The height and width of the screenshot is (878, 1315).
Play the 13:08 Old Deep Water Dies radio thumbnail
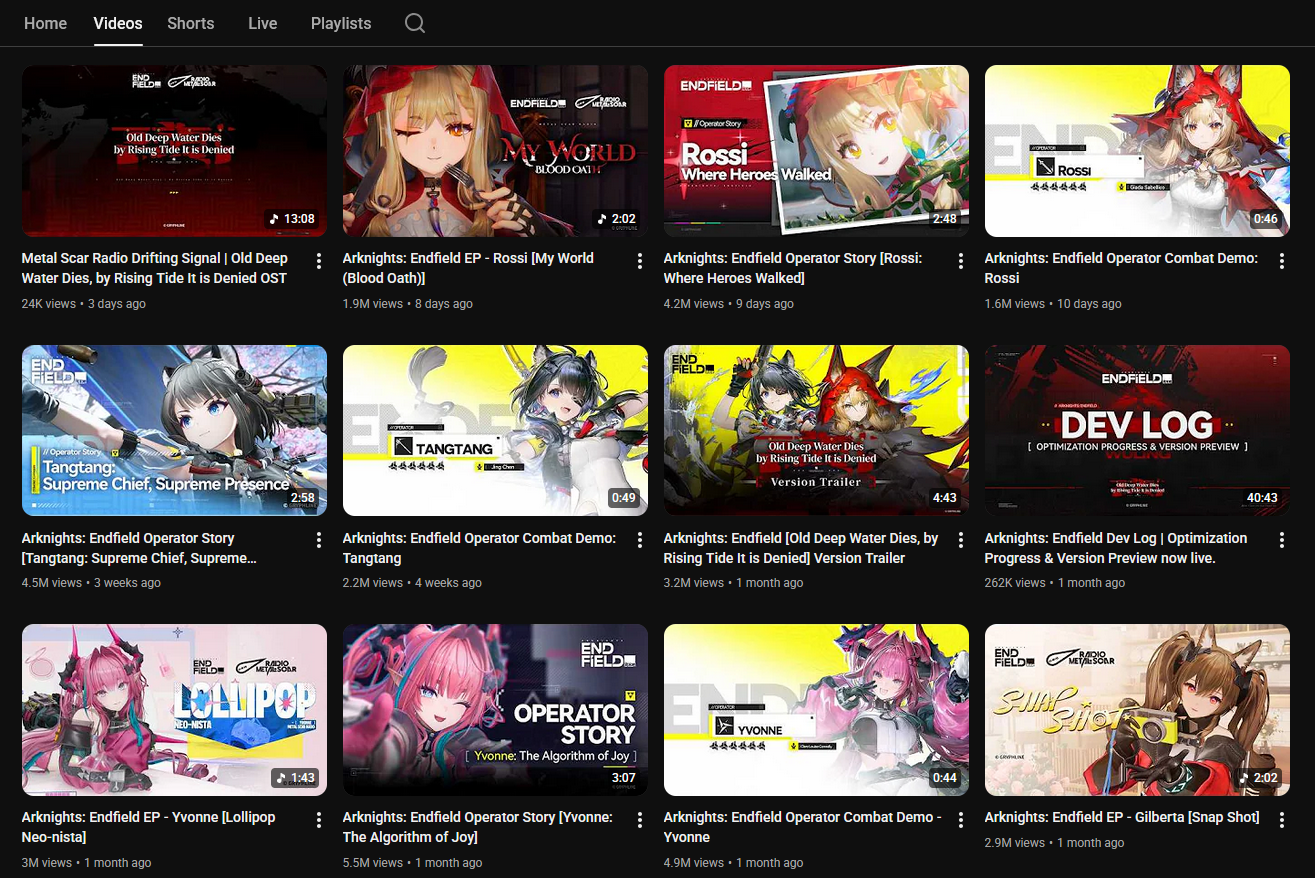(174, 151)
